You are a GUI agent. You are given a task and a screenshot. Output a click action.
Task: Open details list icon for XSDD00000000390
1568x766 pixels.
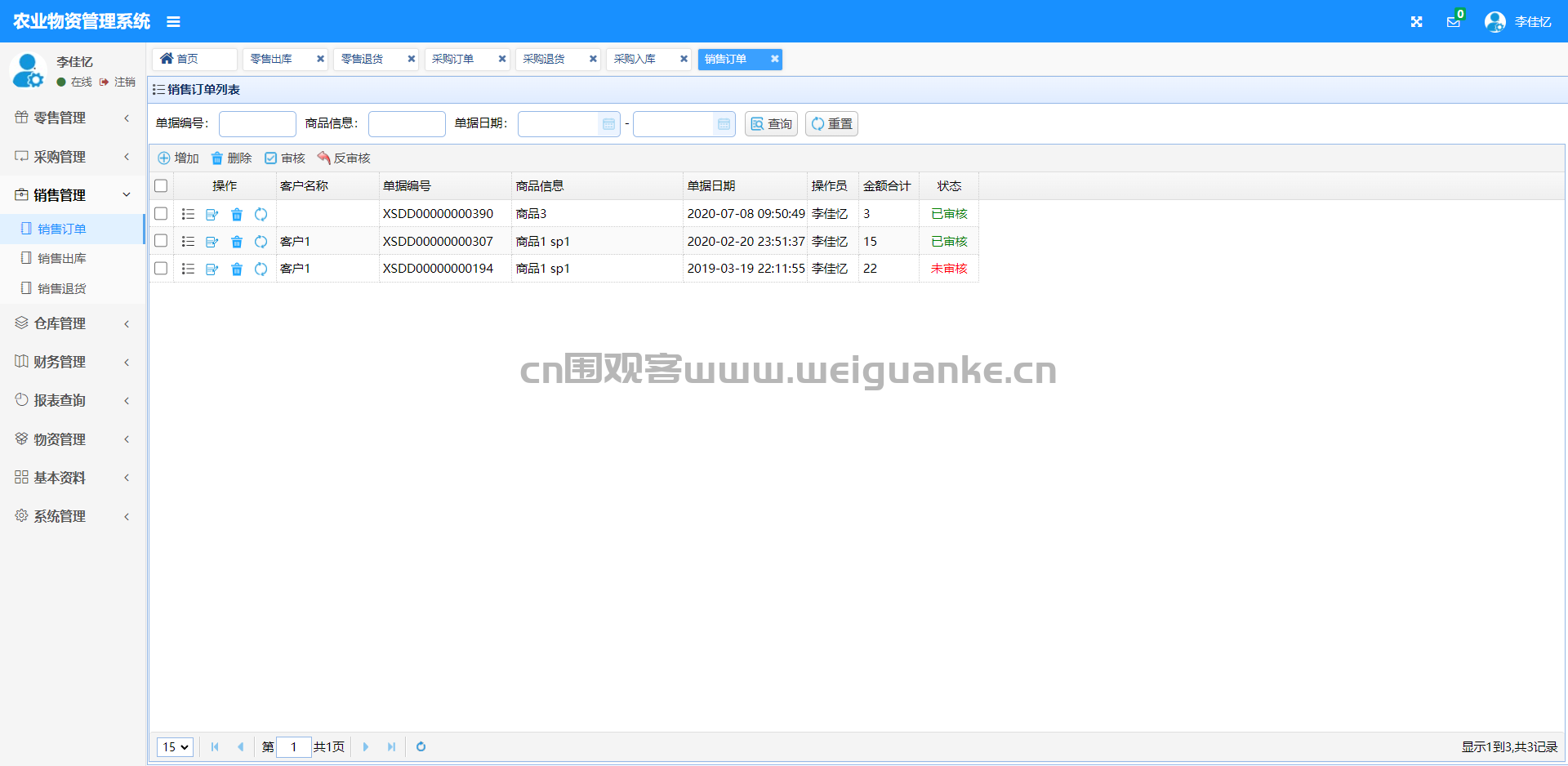[188, 214]
